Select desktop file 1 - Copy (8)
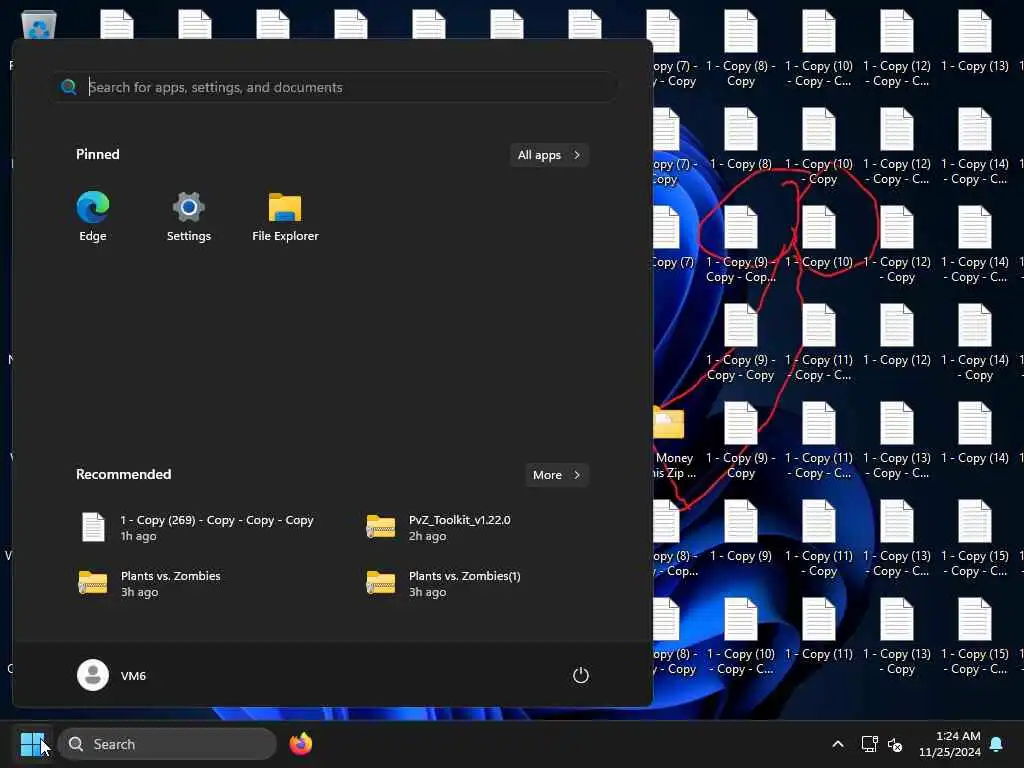 click(x=741, y=140)
